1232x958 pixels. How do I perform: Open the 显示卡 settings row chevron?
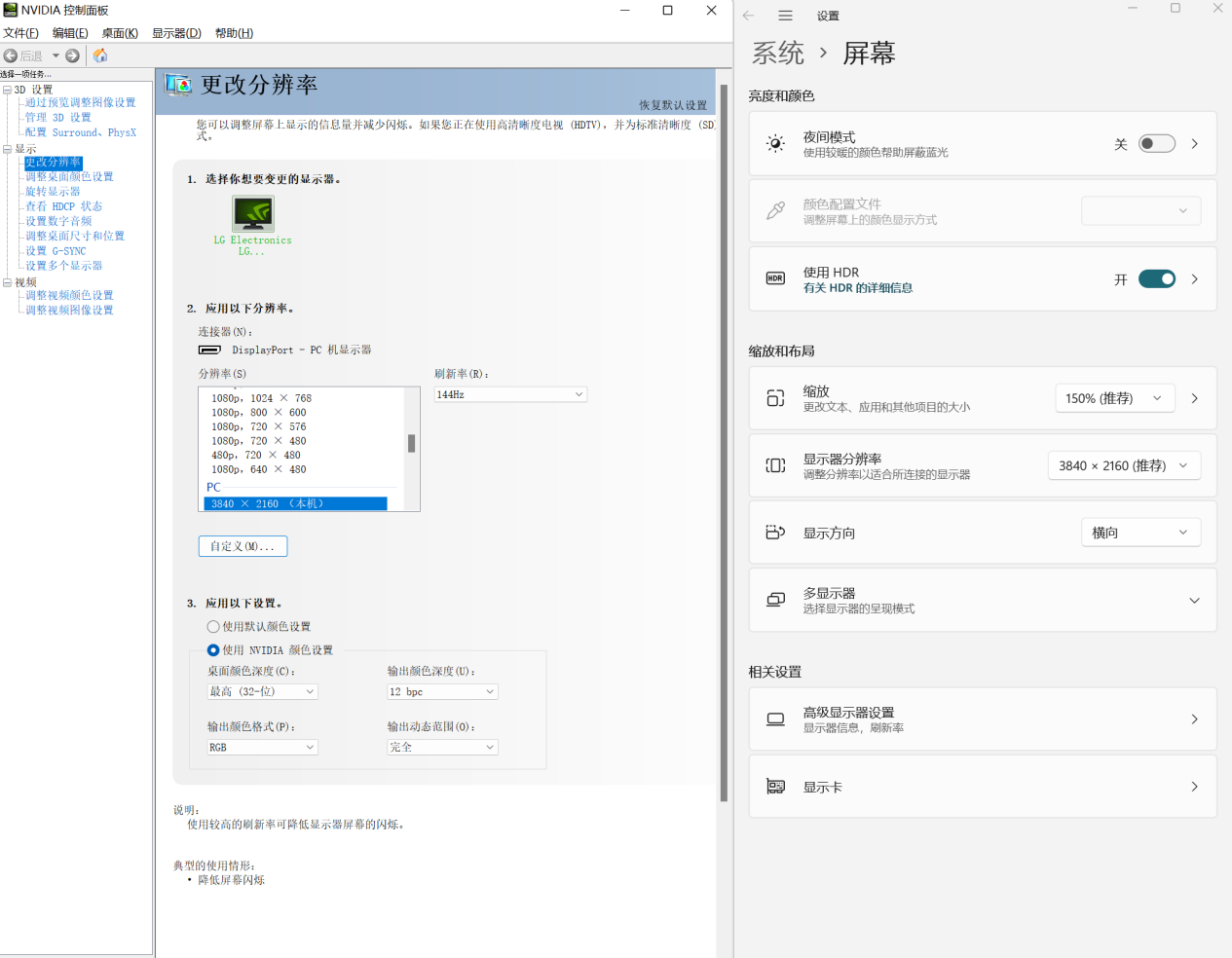coord(1195,787)
